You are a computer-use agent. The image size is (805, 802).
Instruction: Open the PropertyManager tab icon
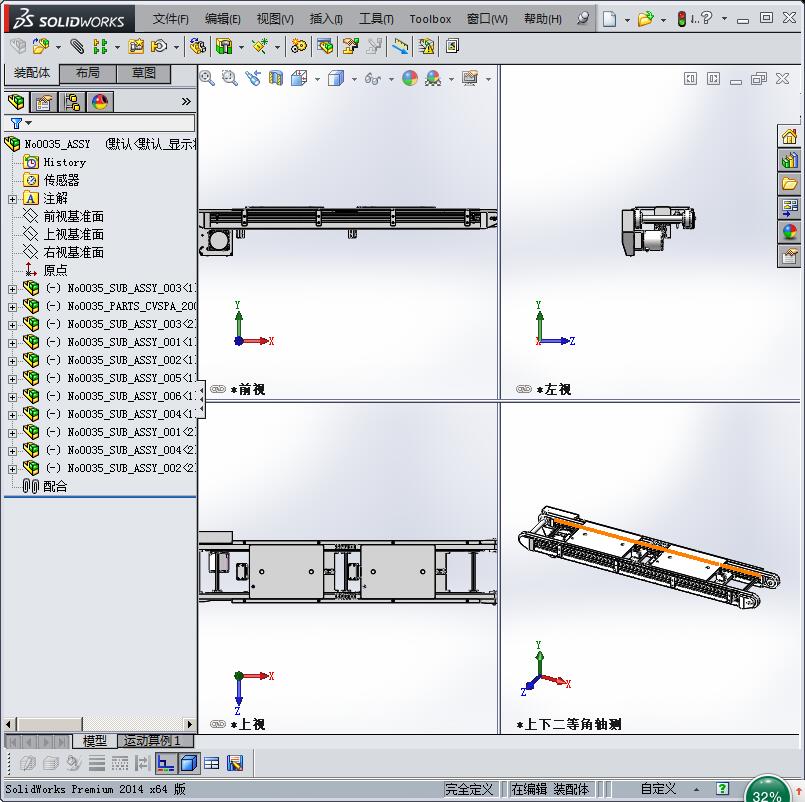pyautogui.click(x=44, y=102)
